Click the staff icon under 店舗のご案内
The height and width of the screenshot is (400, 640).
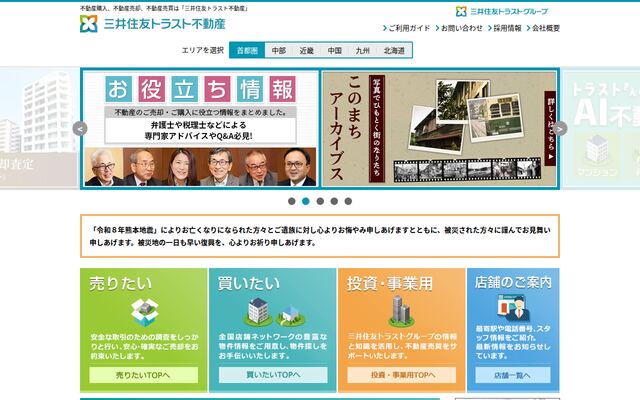click(513, 308)
